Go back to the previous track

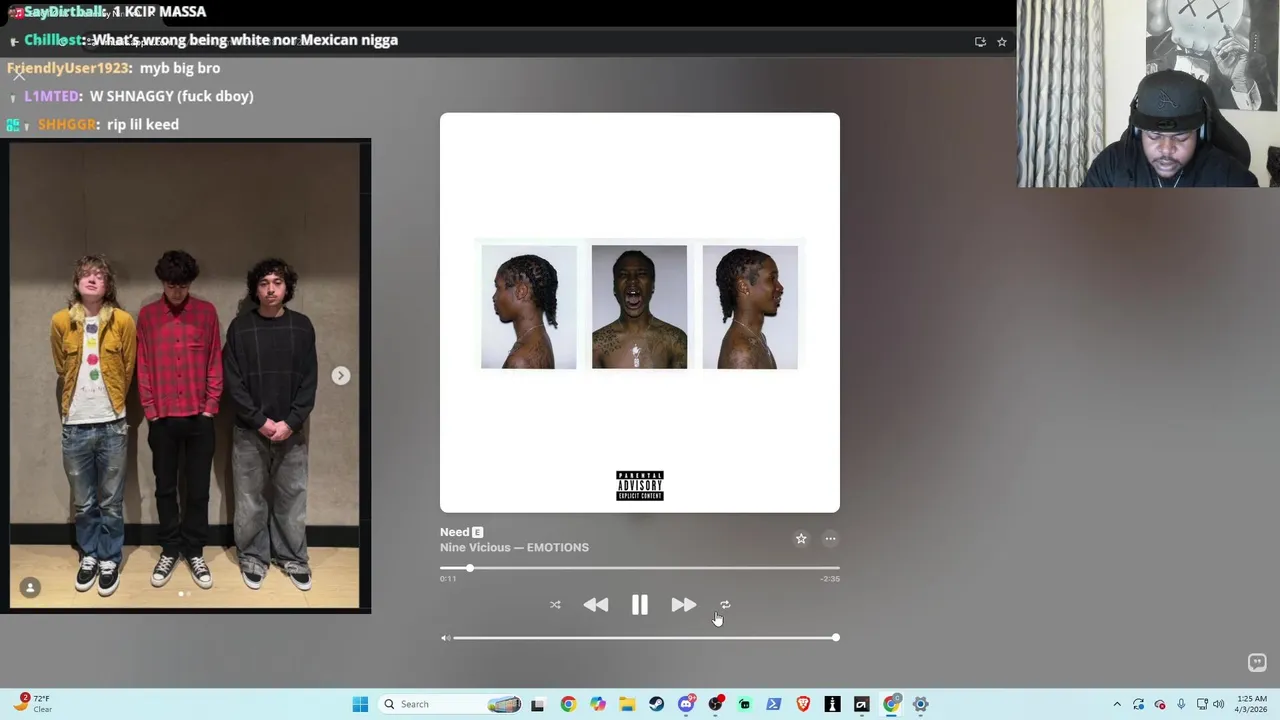pos(596,605)
